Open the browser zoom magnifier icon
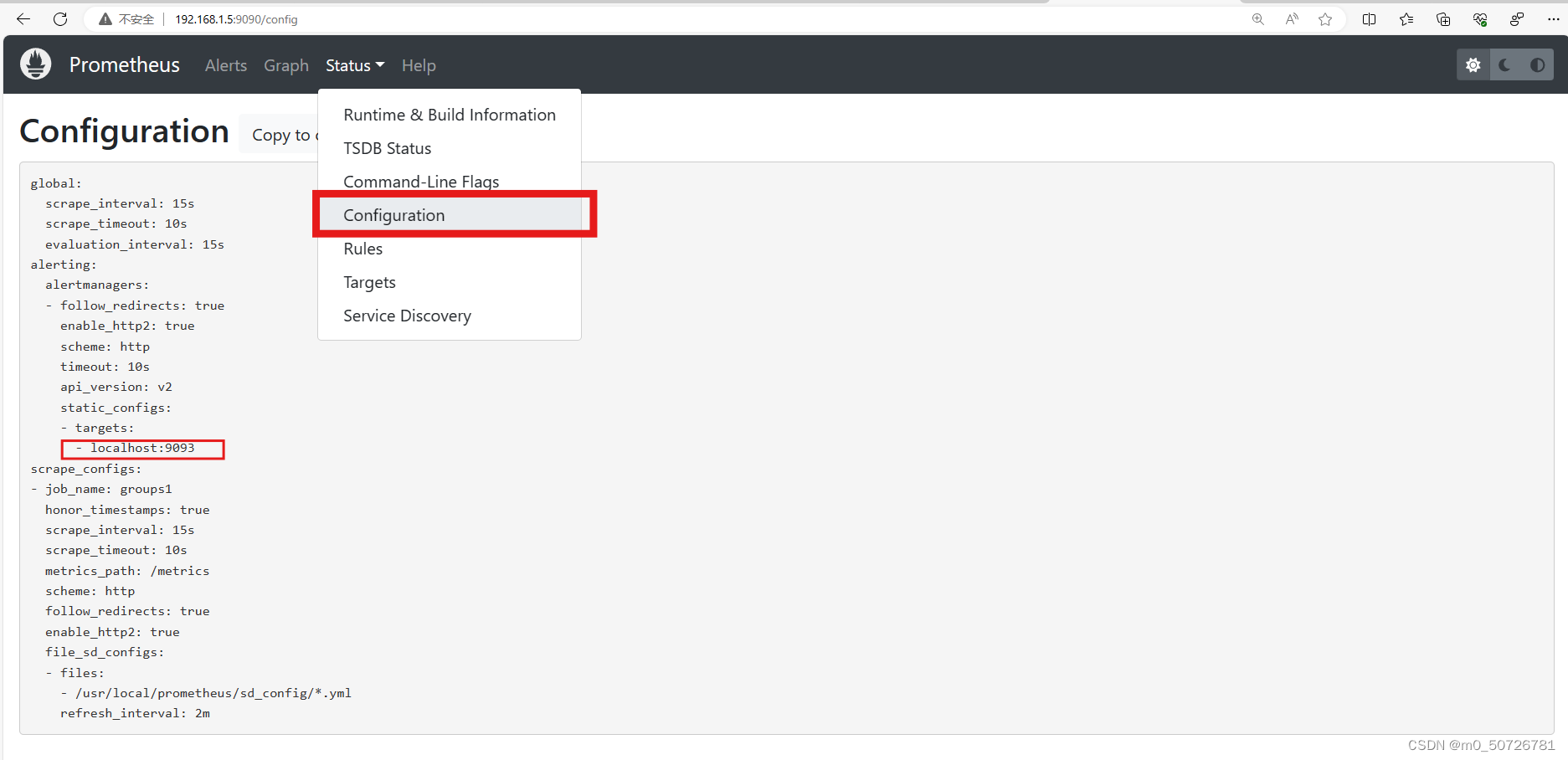 coord(1257,19)
